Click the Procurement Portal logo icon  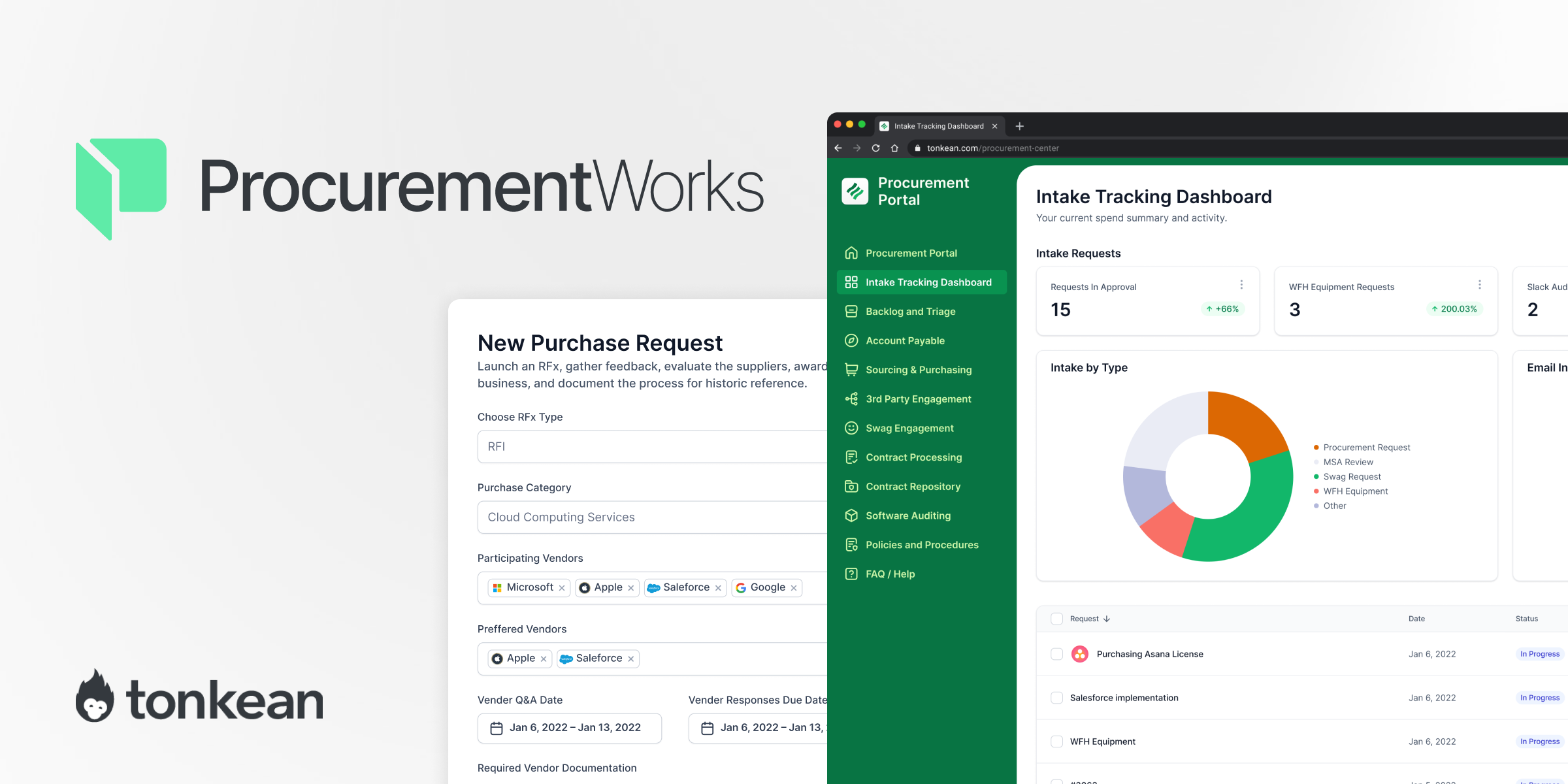click(x=855, y=191)
